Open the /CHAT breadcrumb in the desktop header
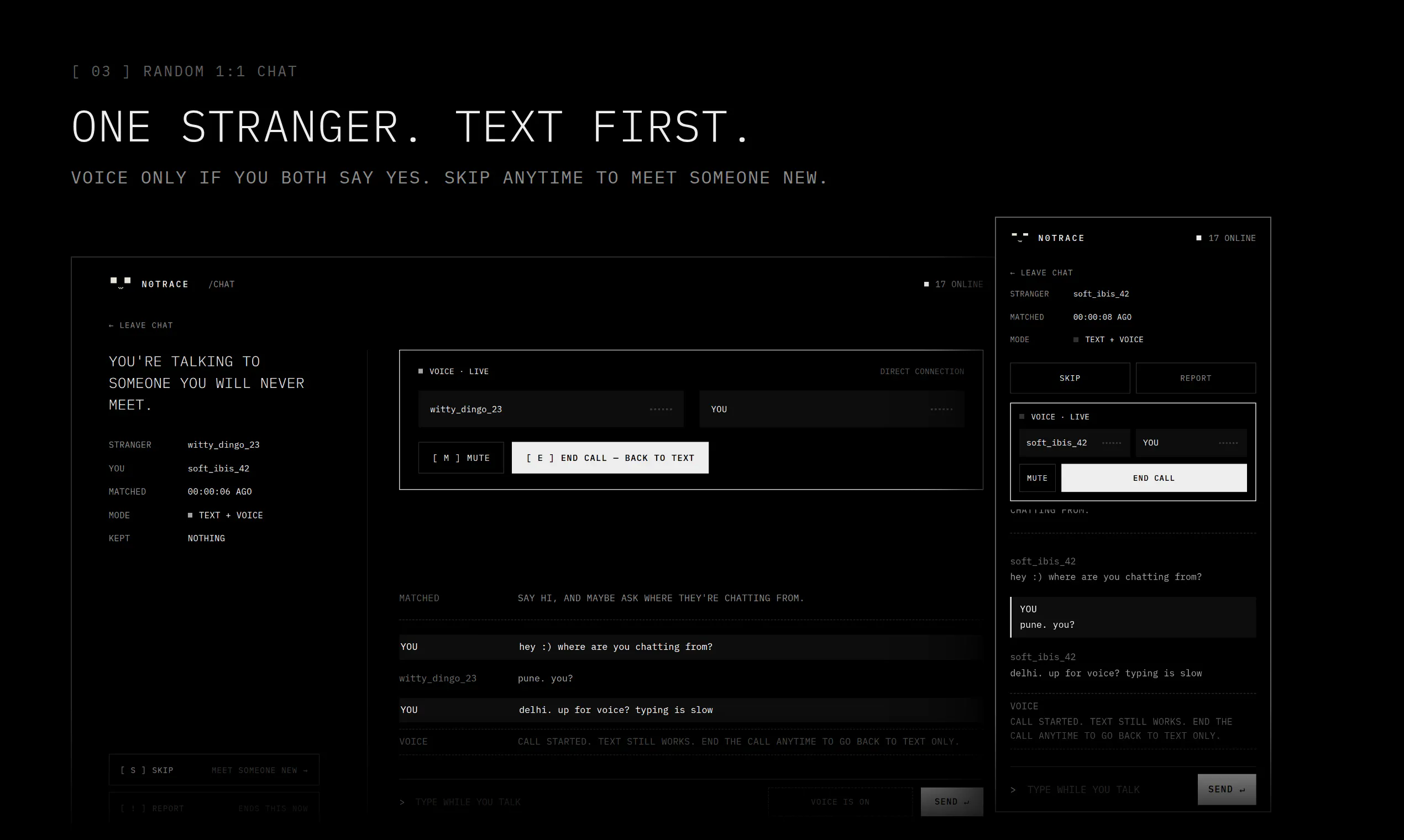The height and width of the screenshot is (840, 1404). (221, 284)
